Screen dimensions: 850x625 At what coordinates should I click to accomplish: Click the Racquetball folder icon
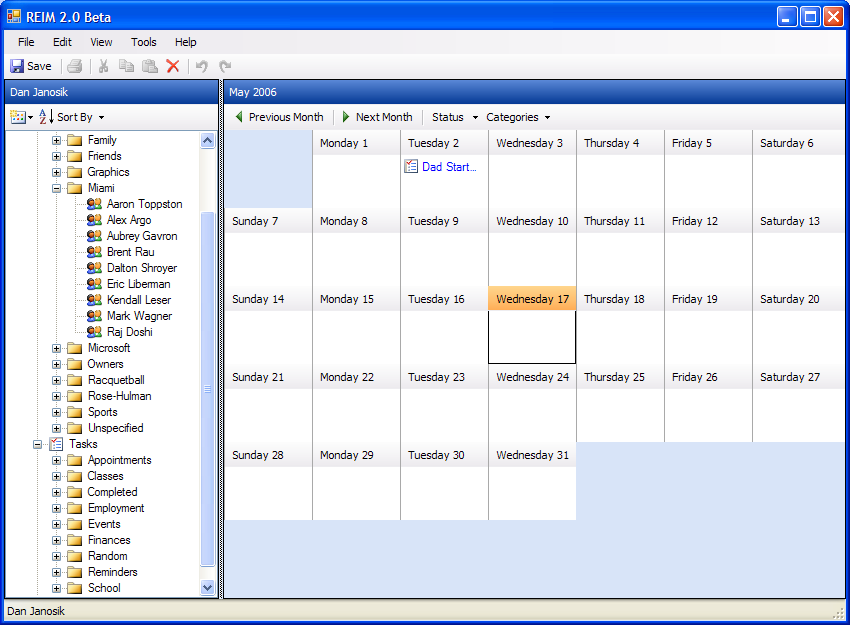point(74,380)
